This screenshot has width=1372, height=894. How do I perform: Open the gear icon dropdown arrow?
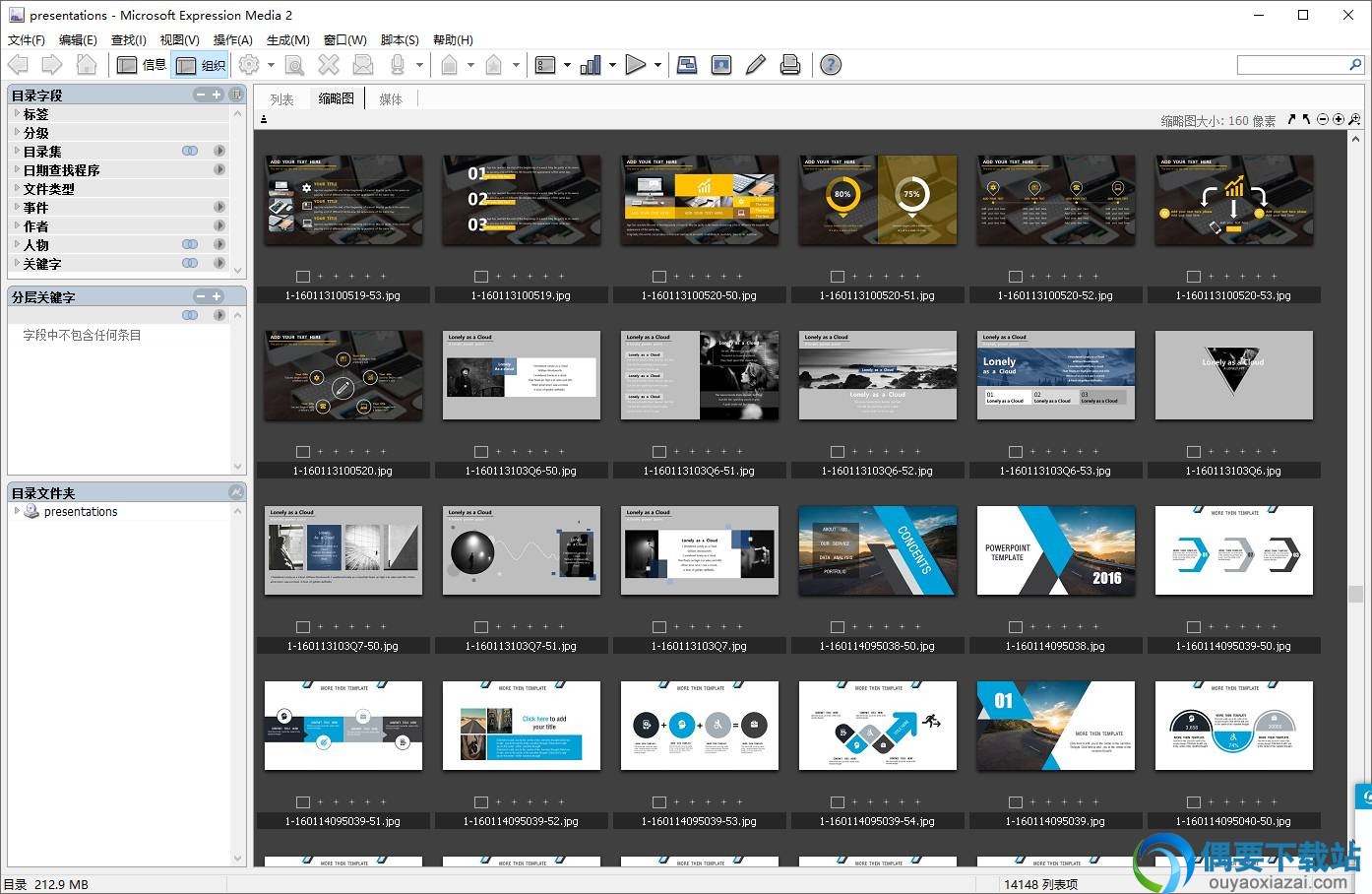271,66
